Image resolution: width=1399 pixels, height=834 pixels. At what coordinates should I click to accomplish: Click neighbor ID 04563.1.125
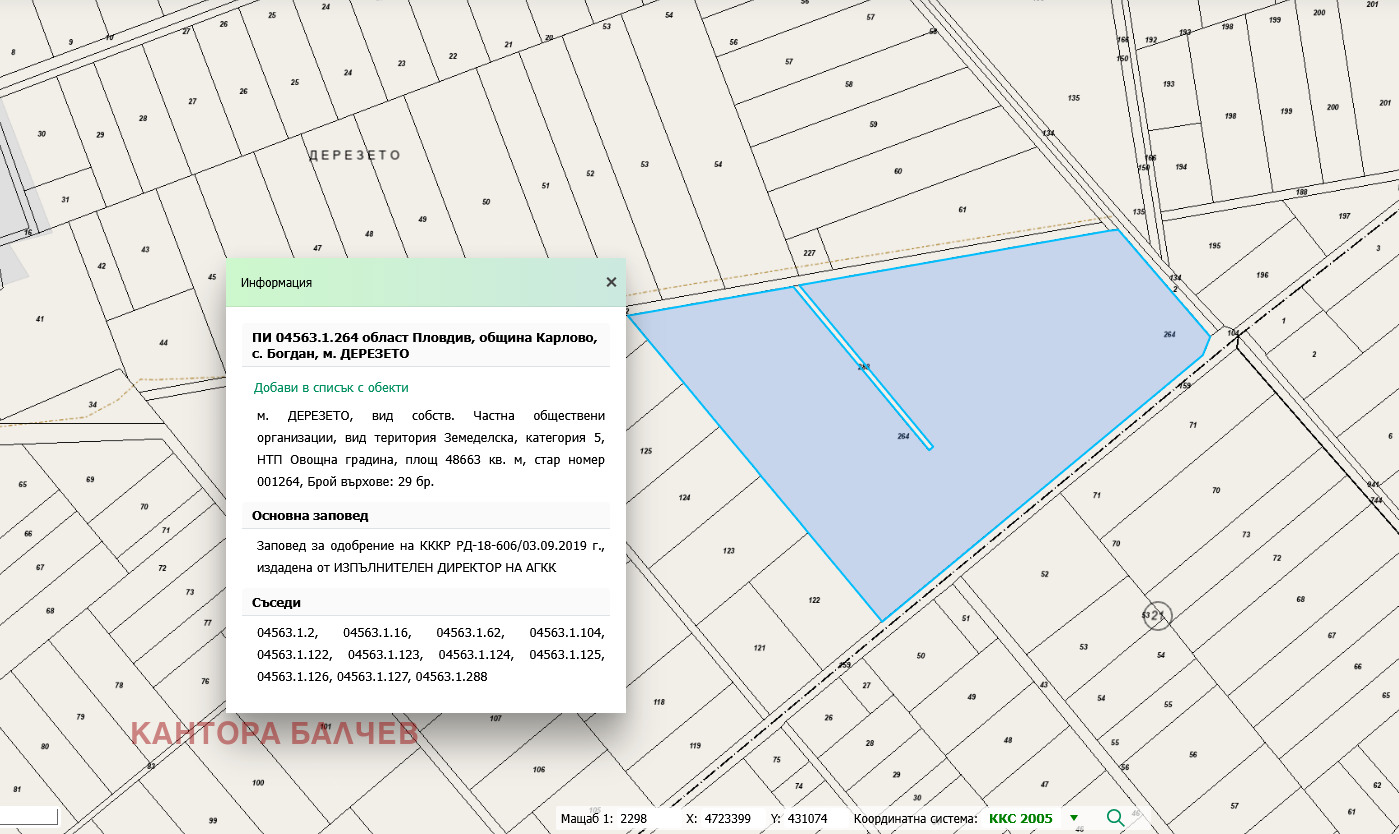(x=567, y=655)
